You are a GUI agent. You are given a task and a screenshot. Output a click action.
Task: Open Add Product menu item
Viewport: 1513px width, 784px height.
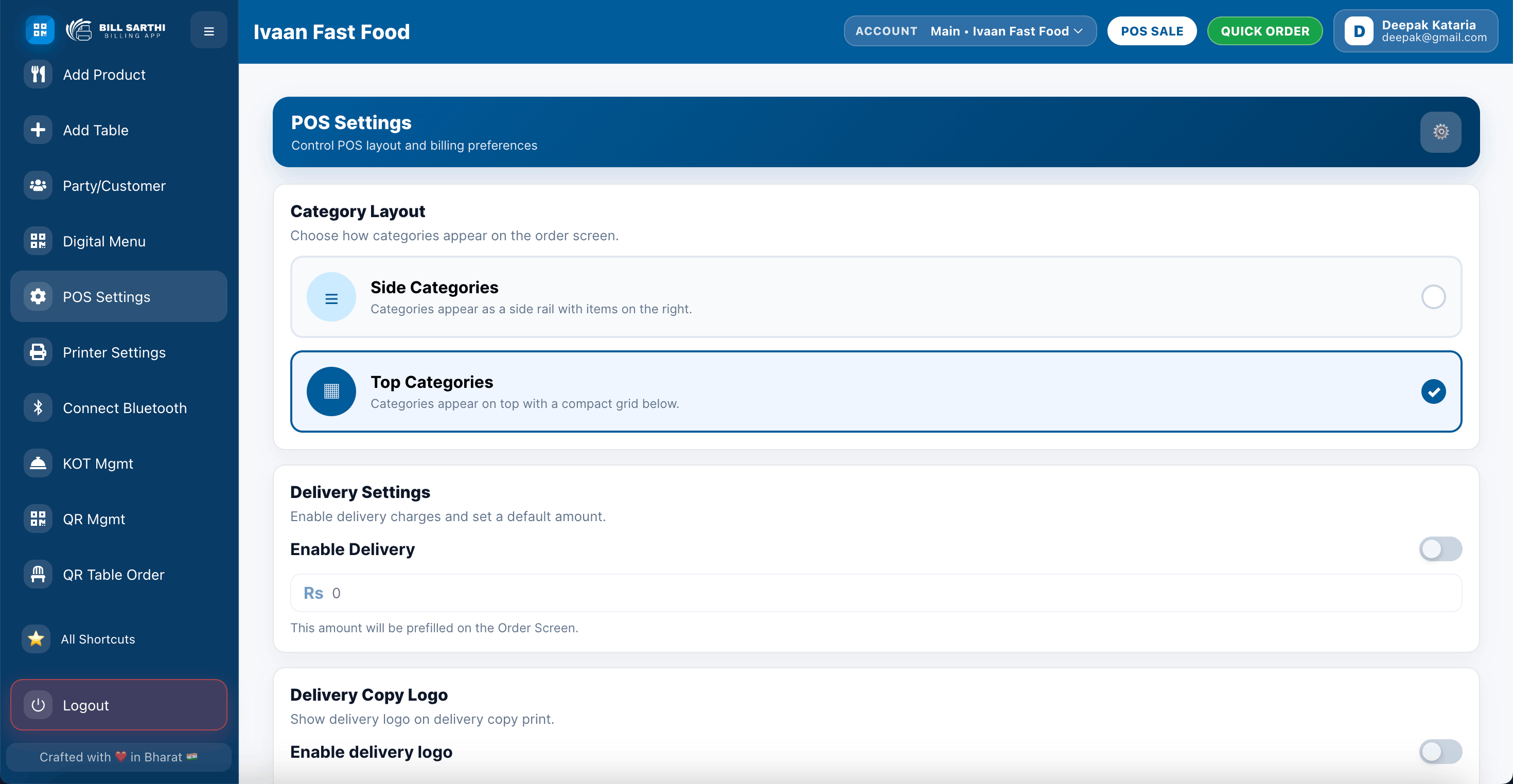[119, 75]
